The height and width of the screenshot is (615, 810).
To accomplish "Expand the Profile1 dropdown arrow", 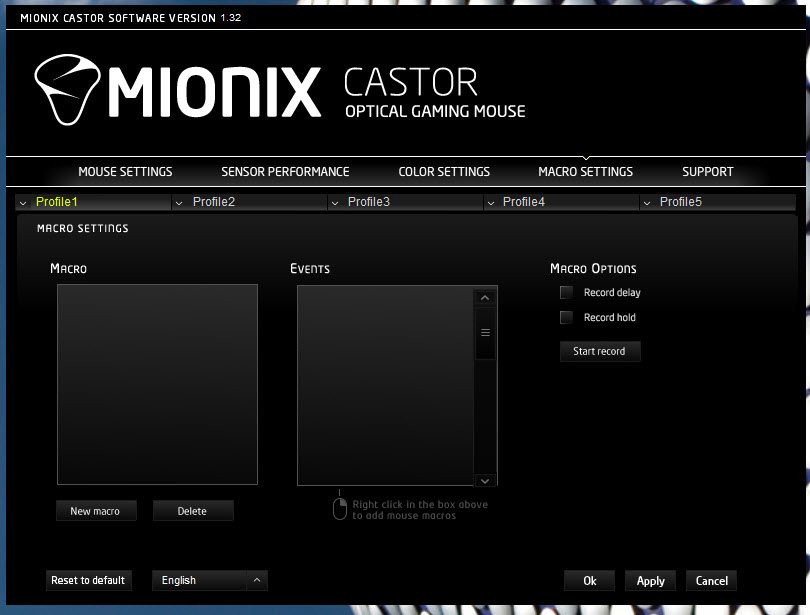I will point(23,203).
